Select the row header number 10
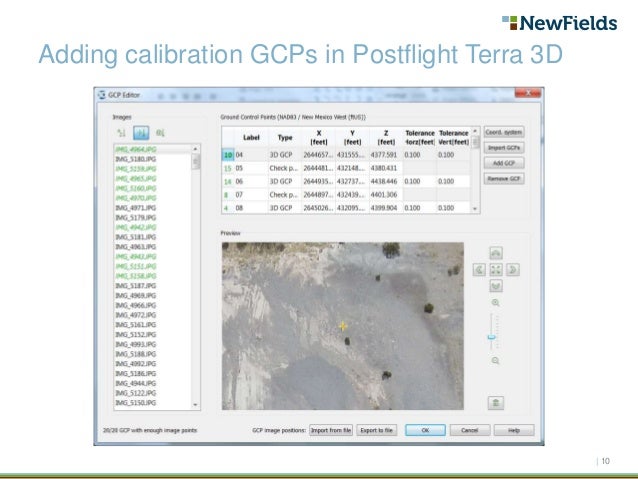638x479 pixels. [x=228, y=155]
